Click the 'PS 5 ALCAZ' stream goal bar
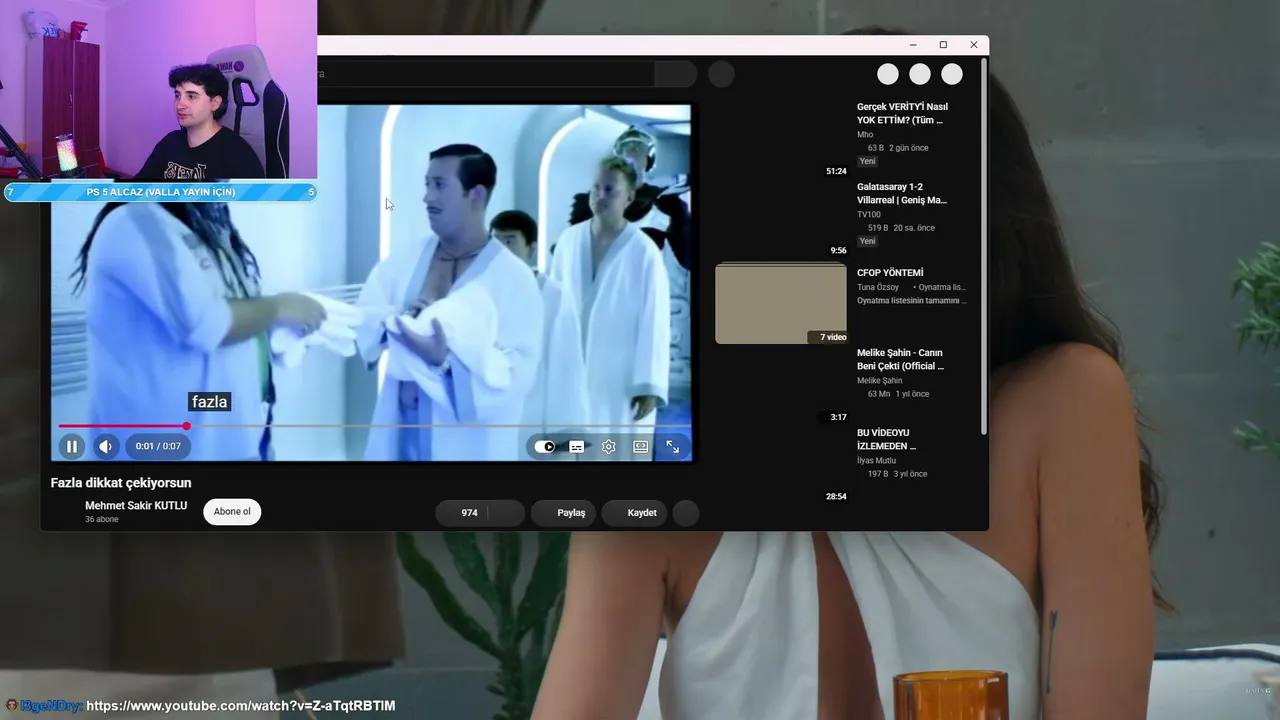This screenshot has width=1280, height=720. point(160,192)
